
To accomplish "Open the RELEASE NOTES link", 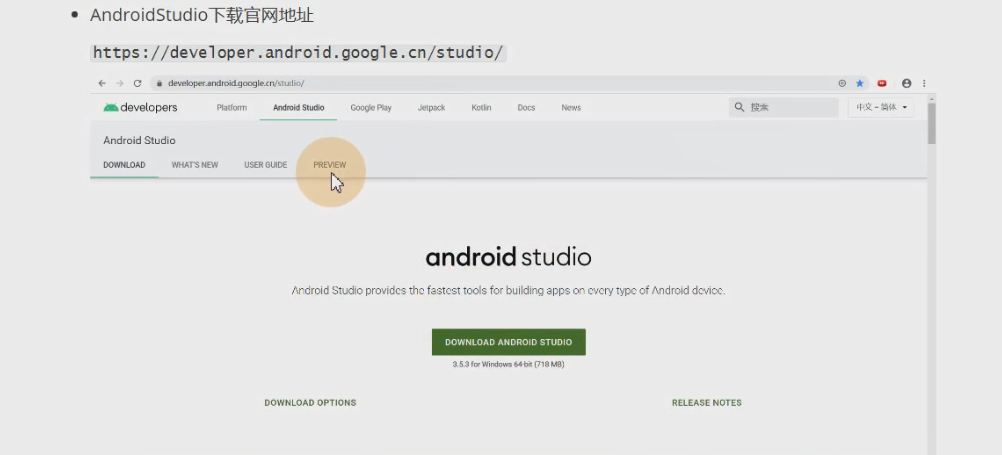I will point(707,403).
